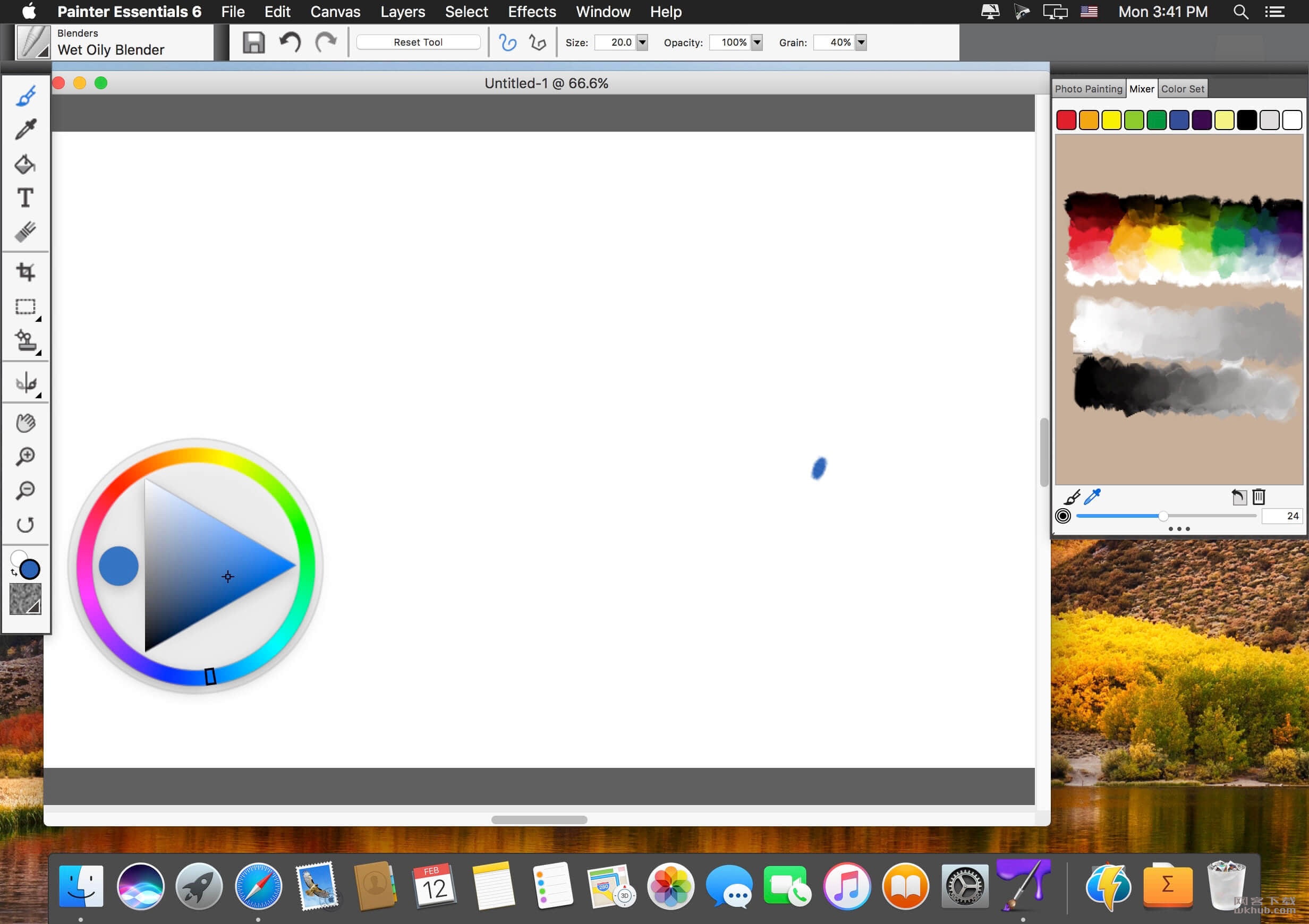1309x924 pixels.
Task: Expand Mixer panel three-dot handle
Action: [1178, 529]
